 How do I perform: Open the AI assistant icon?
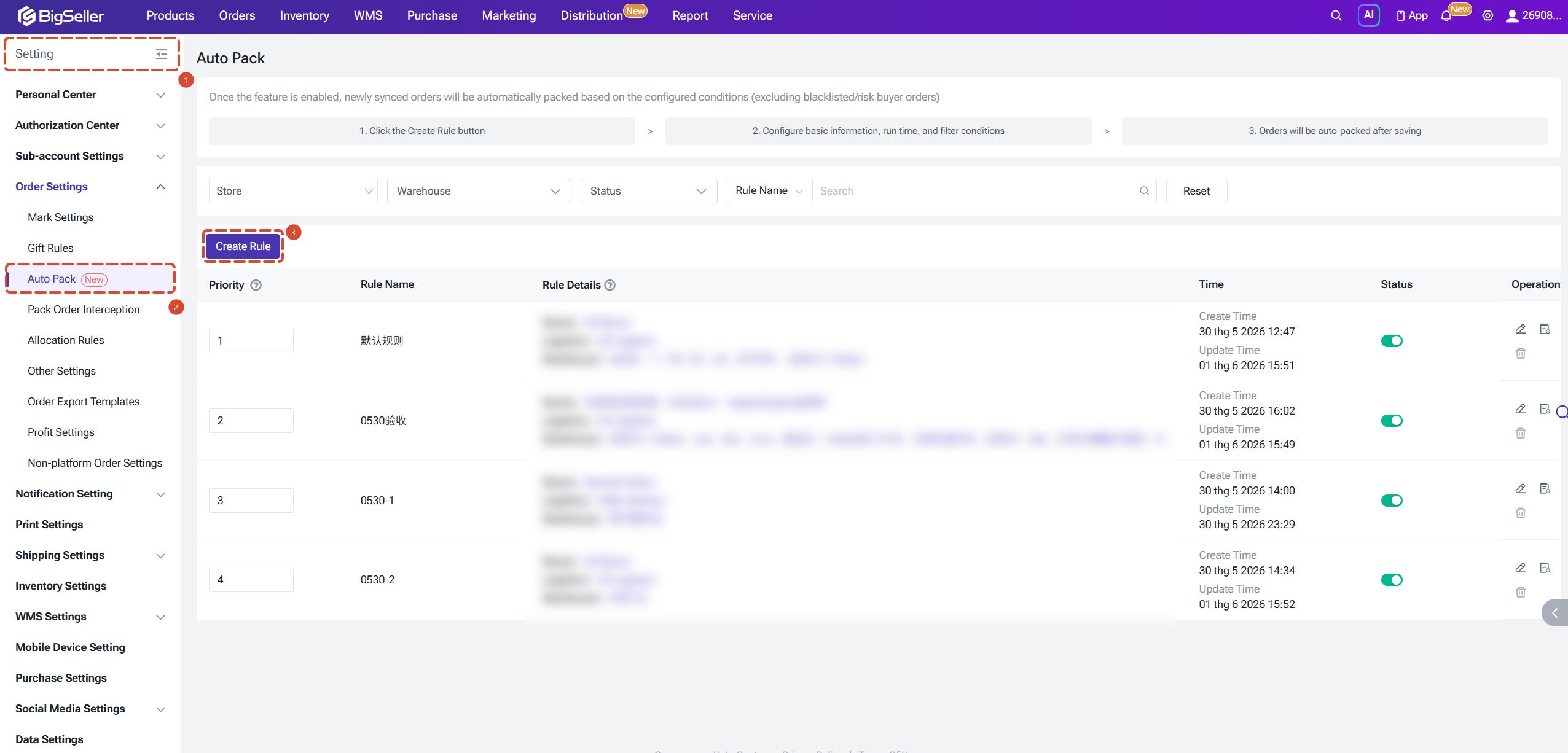pyautogui.click(x=1368, y=15)
